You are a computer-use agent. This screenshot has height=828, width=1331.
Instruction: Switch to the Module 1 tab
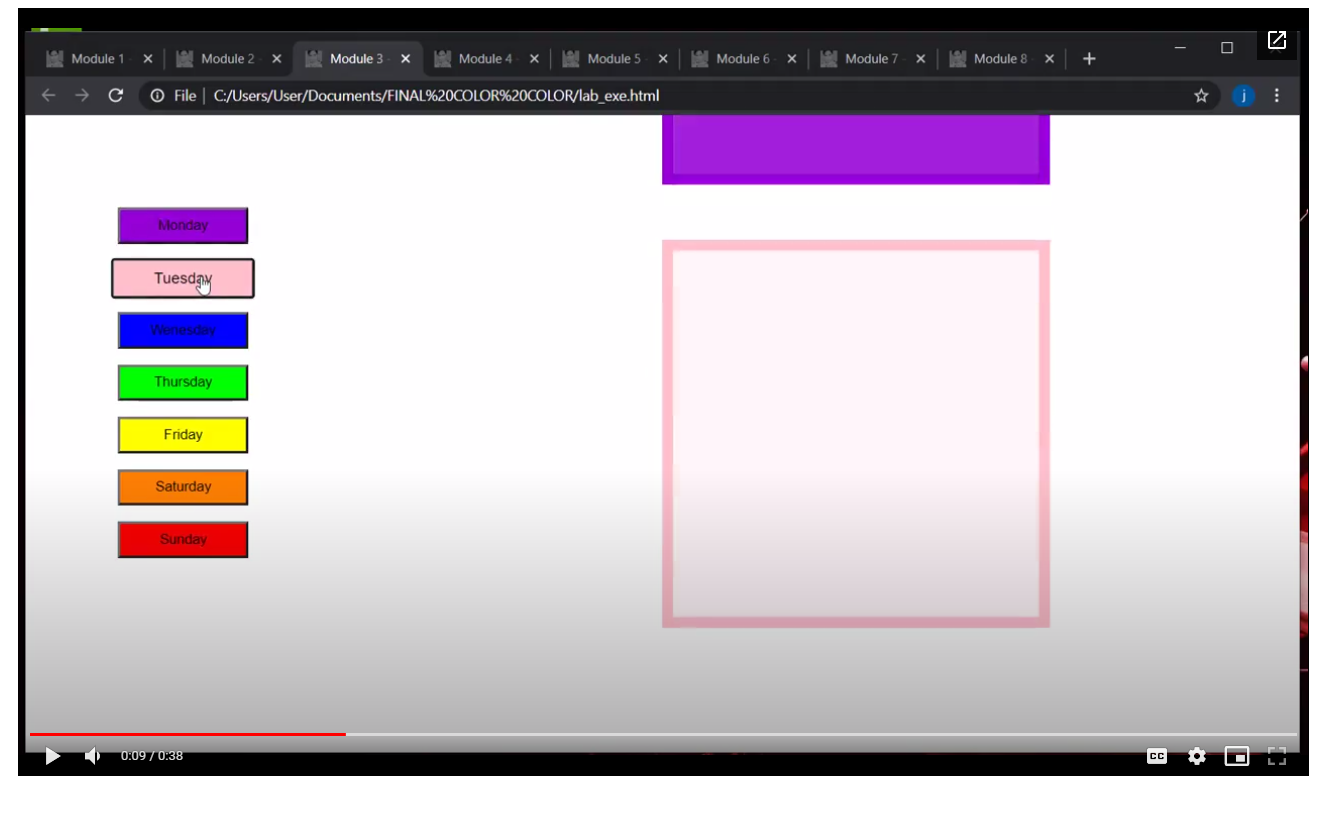pyautogui.click(x=99, y=59)
